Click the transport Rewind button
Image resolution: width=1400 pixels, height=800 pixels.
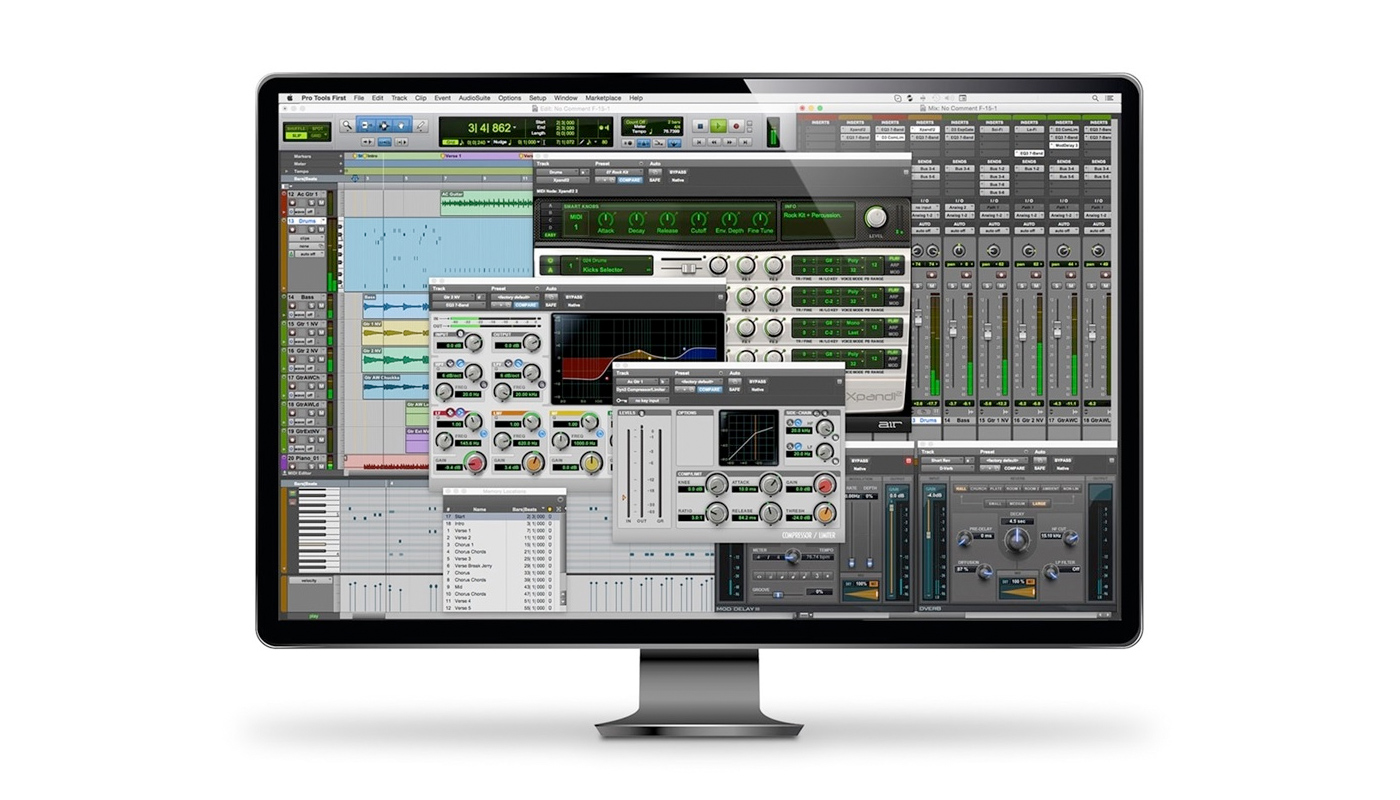coord(714,142)
